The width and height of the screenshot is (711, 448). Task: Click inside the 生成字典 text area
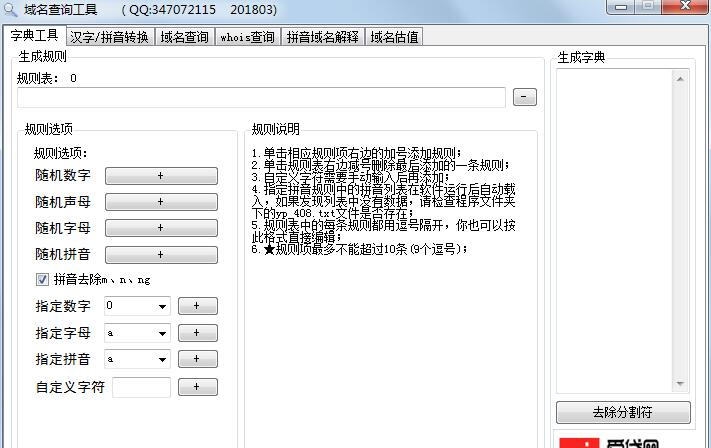[x=614, y=231]
